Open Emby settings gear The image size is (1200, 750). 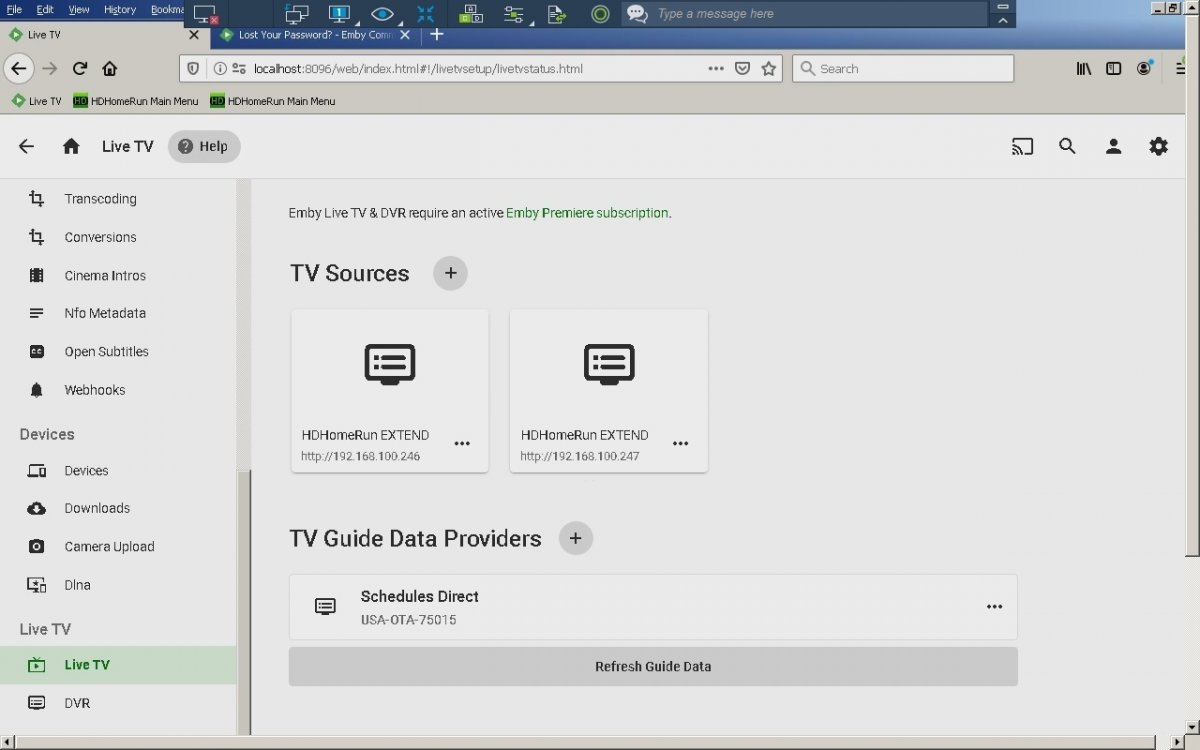point(1158,146)
